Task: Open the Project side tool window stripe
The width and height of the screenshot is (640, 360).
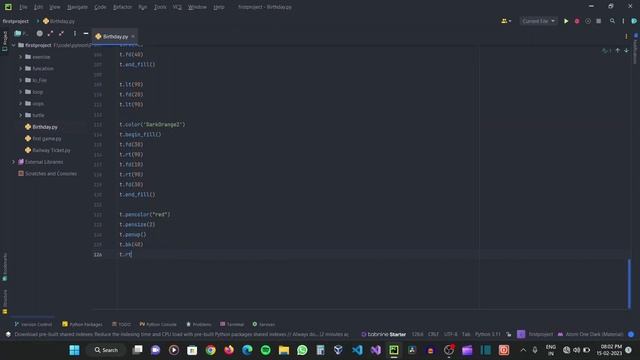Action: pos(4,41)
